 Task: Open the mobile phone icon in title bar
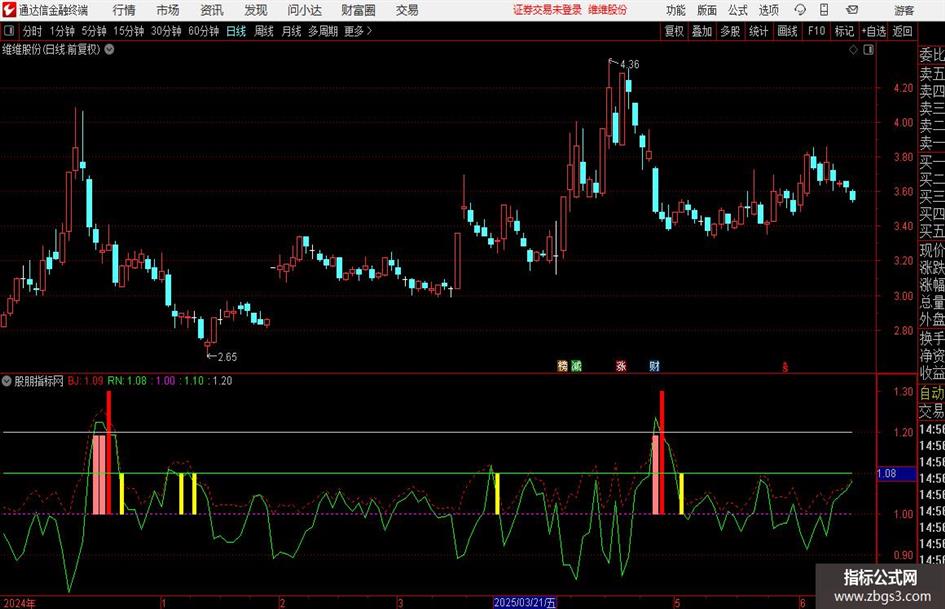tap(824, 10)
